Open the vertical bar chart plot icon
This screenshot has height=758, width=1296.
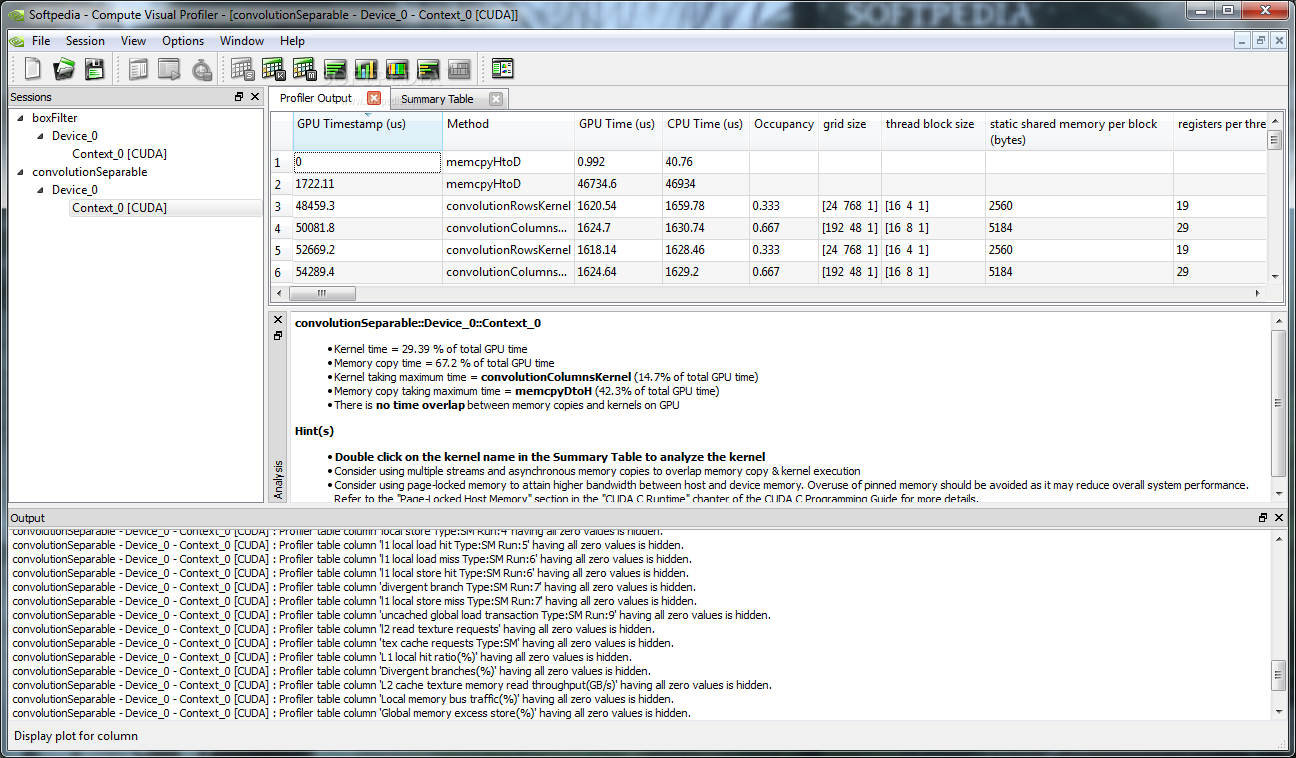pos(366,69)
